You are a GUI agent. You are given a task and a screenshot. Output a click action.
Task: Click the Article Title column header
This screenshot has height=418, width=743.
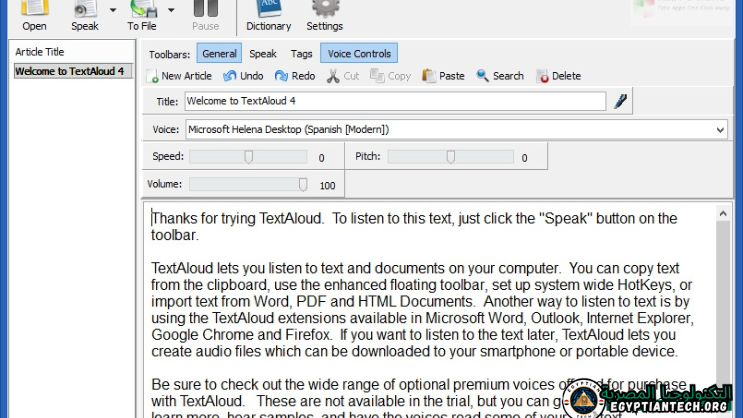click(72, 52)
